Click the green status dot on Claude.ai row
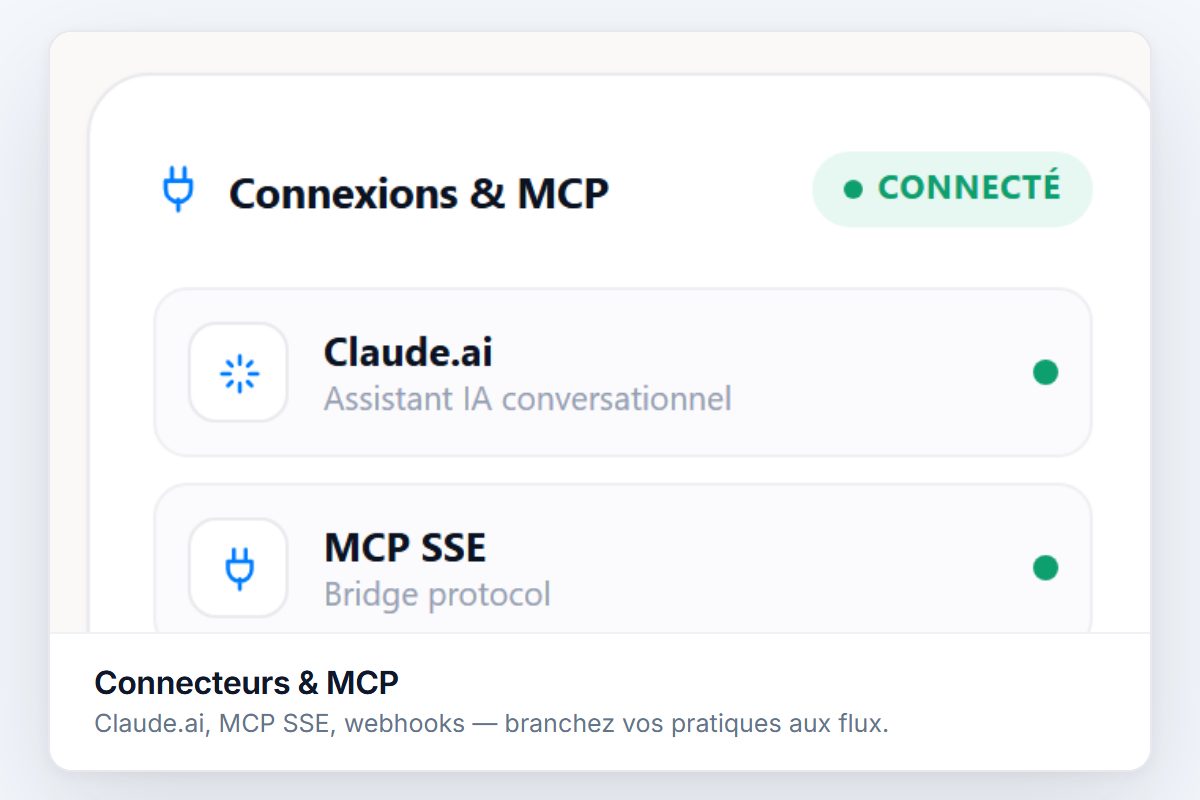The height and width of the screenshot is (800, 1200). (1045, 372)
